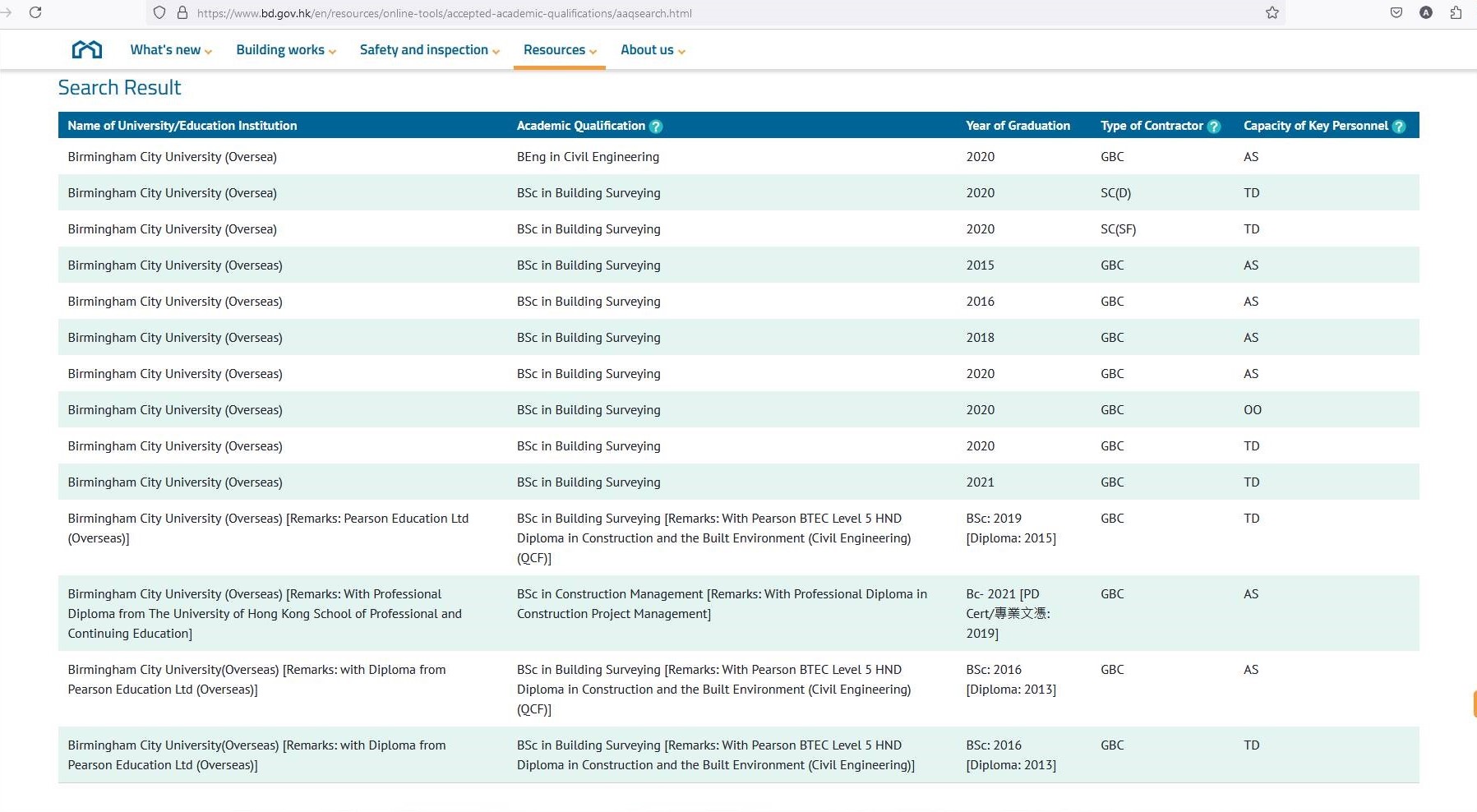Image resolution: width=1477 pixels, height=812 pixels.
Task: Expand the What's new menu
Action: (171, 50)
